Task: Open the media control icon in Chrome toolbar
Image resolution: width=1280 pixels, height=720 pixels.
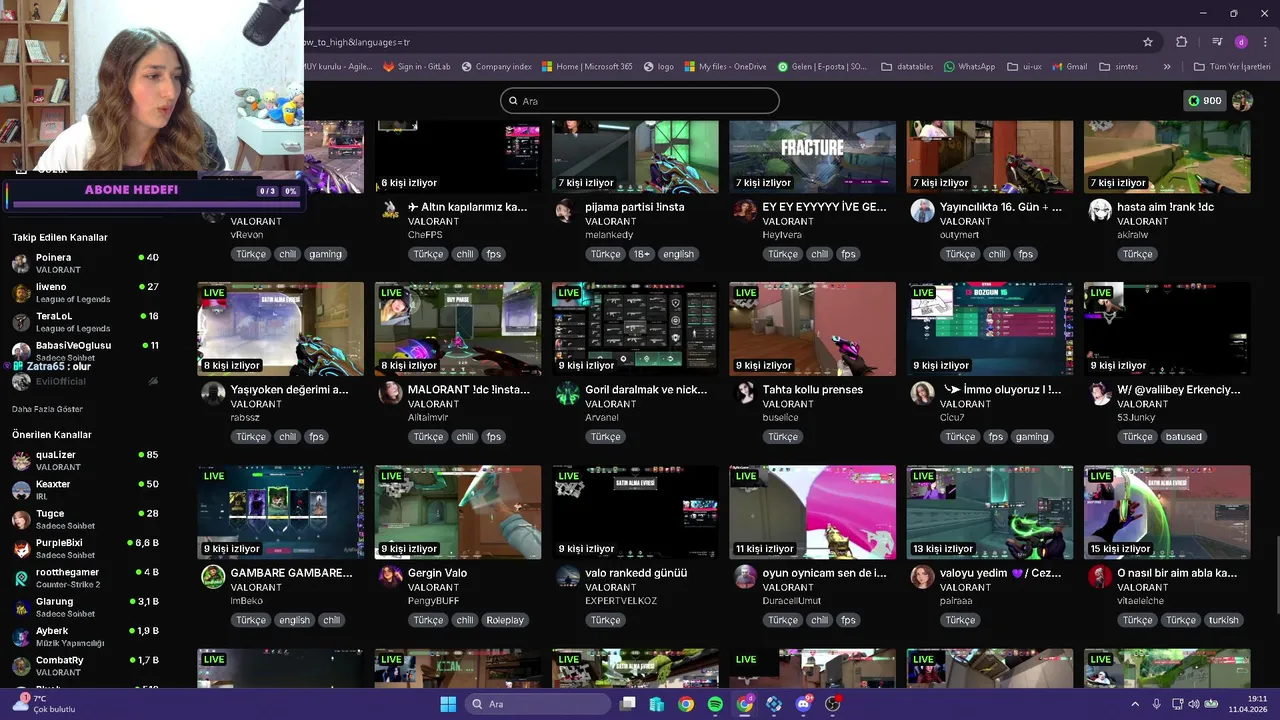Action: pos(1217,42)
